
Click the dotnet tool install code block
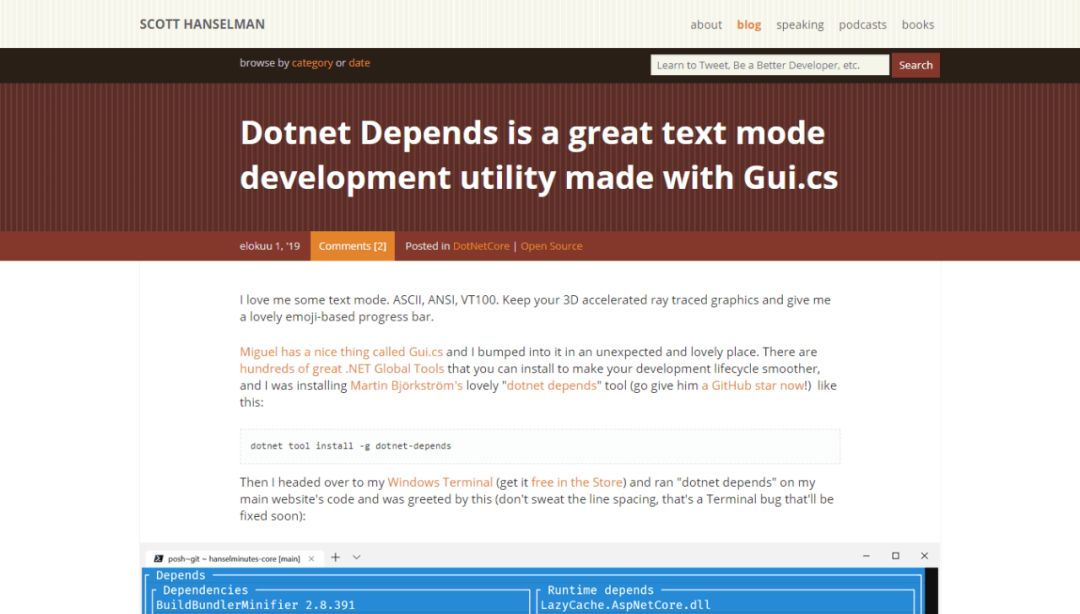(x=540, y=446)
